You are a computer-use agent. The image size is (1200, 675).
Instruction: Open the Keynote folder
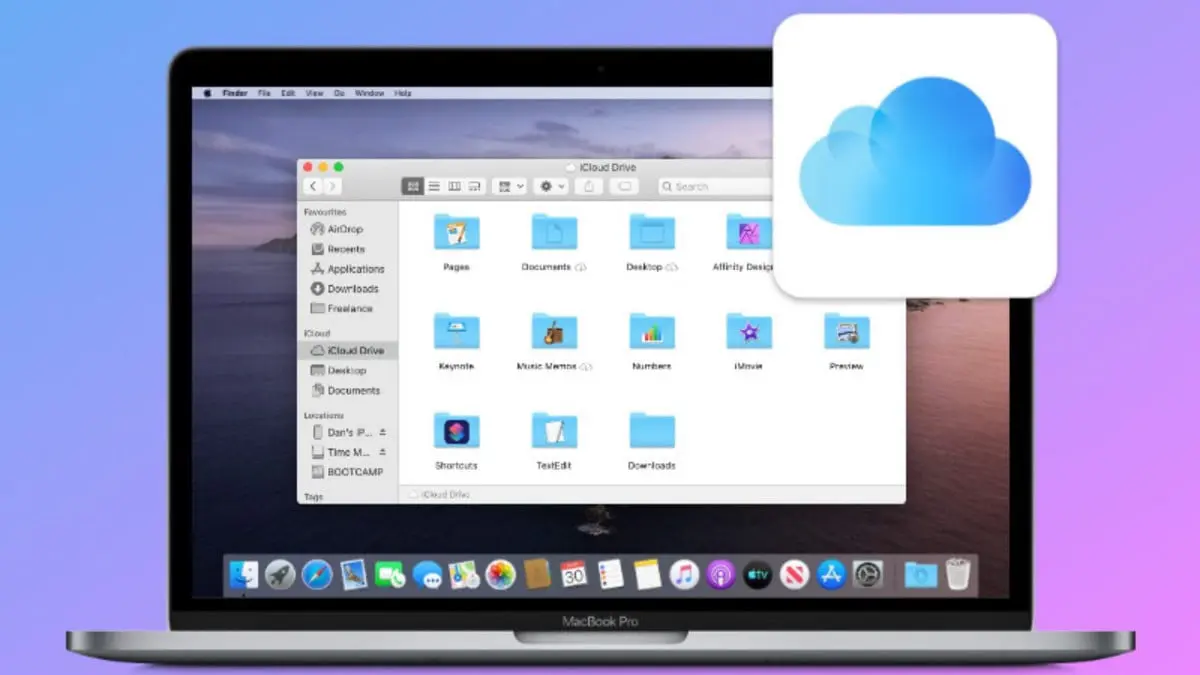(456, 331)
